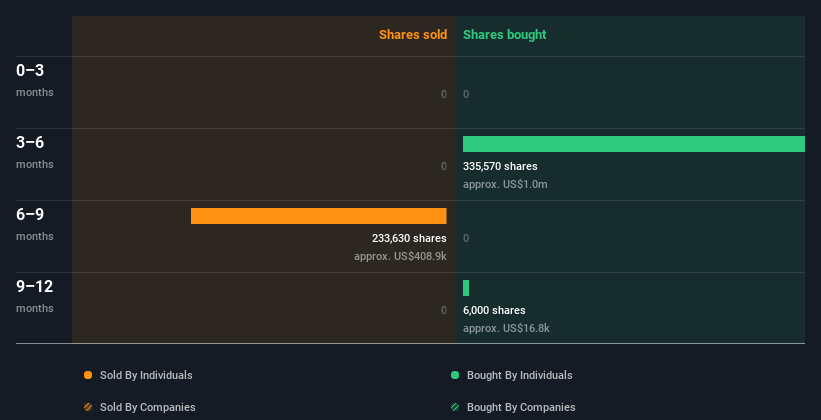Image resolution: width=821 pixels, height=420 pixels.
Task: Click the 335,570 shares label
Action: coord(500,166)
